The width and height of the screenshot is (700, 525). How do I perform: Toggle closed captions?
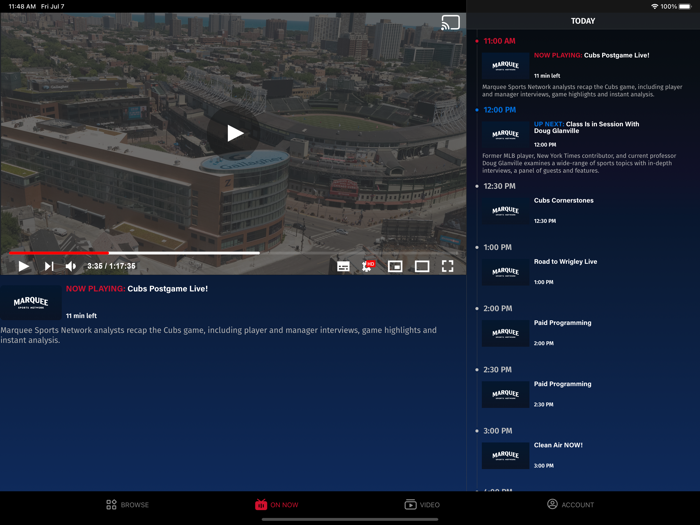point(343,267)
